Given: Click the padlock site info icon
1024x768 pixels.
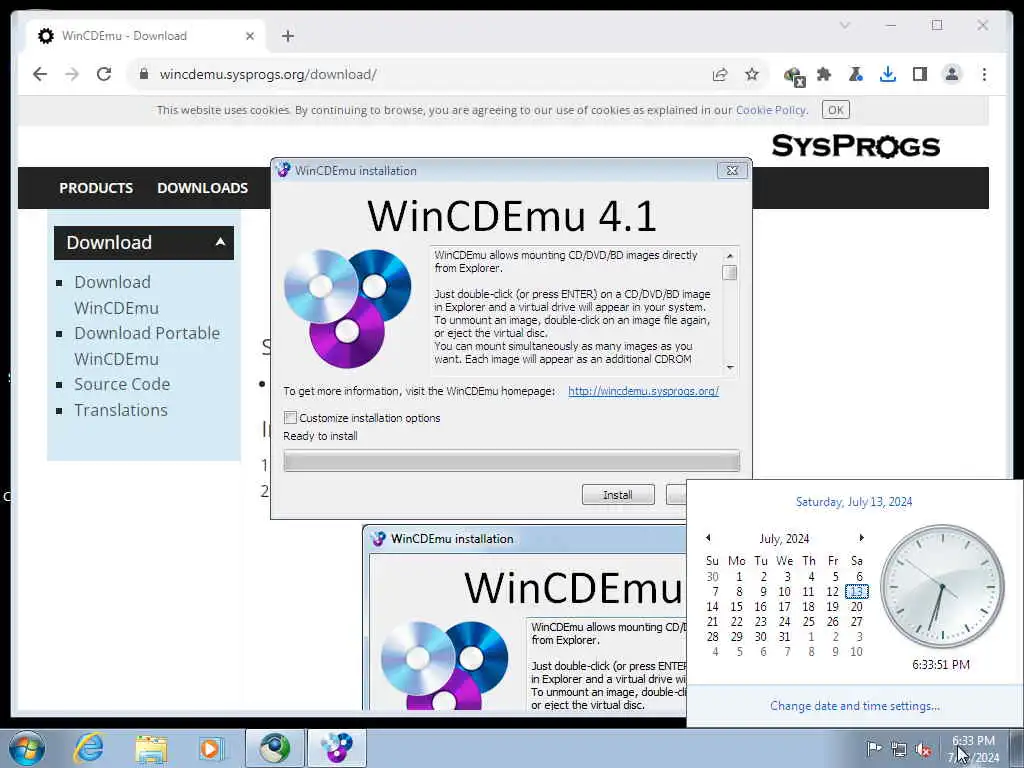Looking at the screenshot, I should pyautogui.click(x=144, y=74).
